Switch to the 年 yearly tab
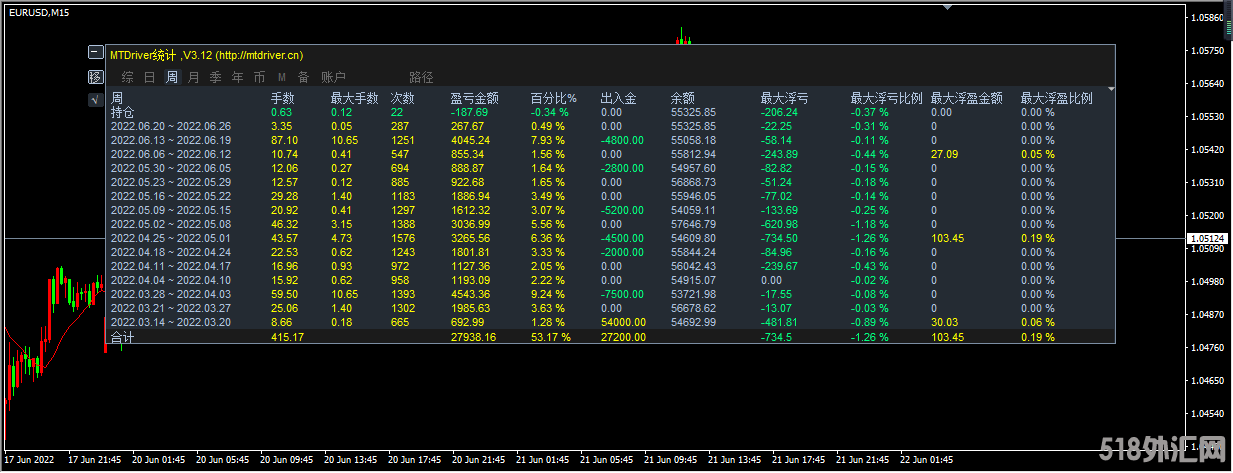This screenshot has height=473, width=1233. tap(237, 77)
